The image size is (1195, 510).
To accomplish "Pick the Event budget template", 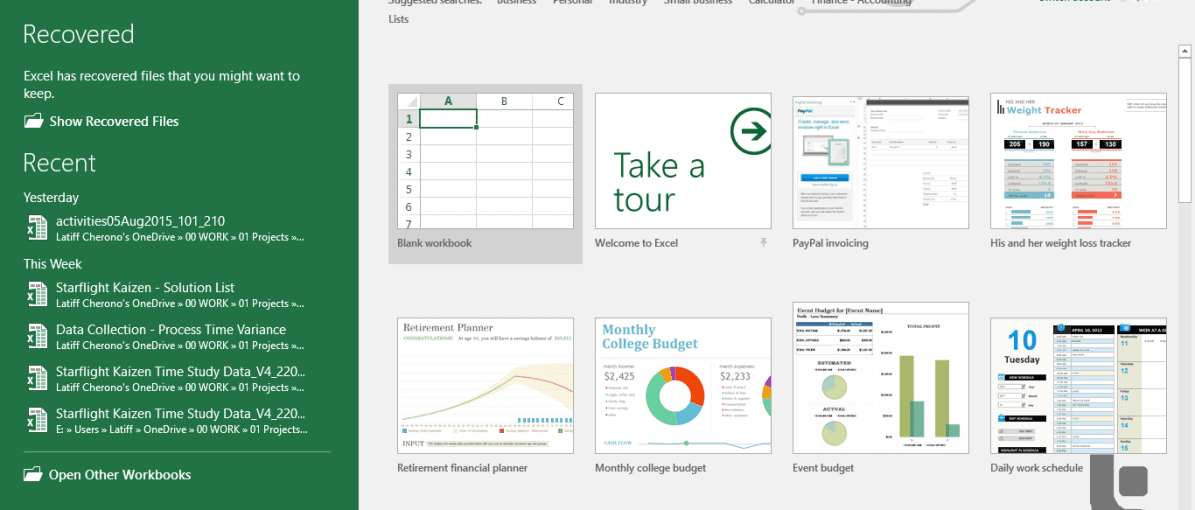I will click(881, 377).
